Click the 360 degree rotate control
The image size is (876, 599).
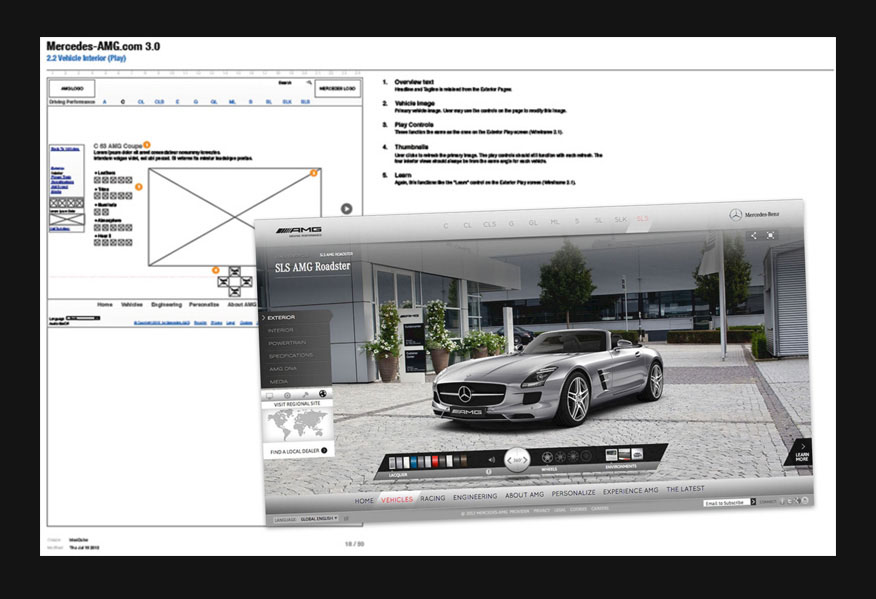click(x=517, y=460)
